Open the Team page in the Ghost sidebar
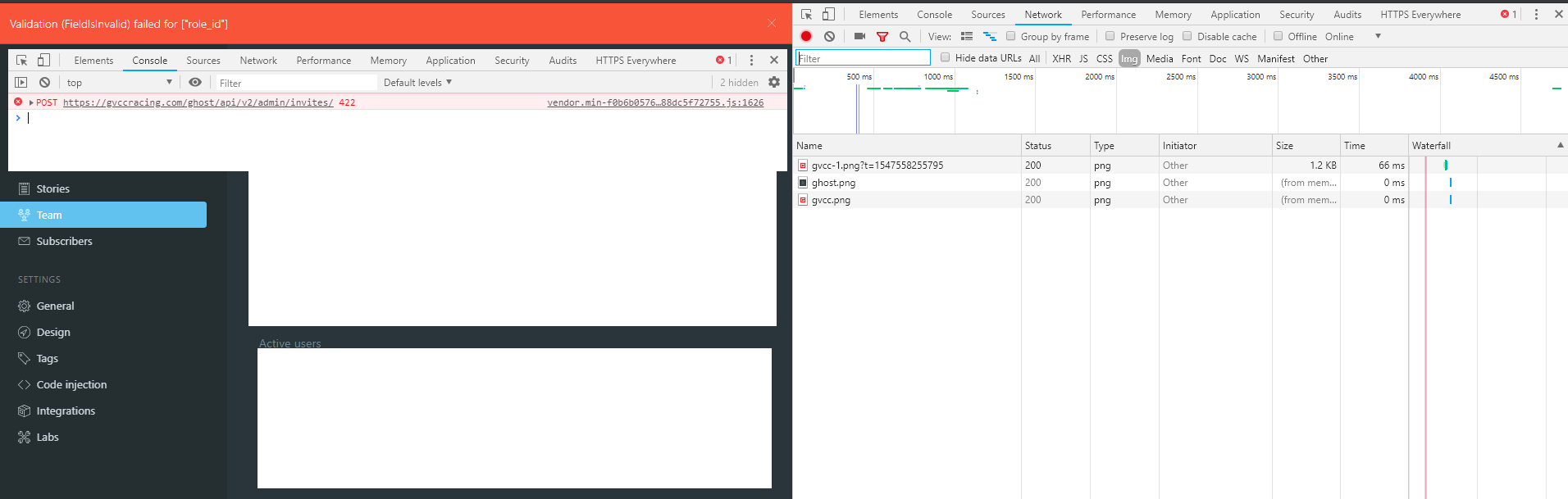Screen dimensions: 1568x499 coord(103,215)
